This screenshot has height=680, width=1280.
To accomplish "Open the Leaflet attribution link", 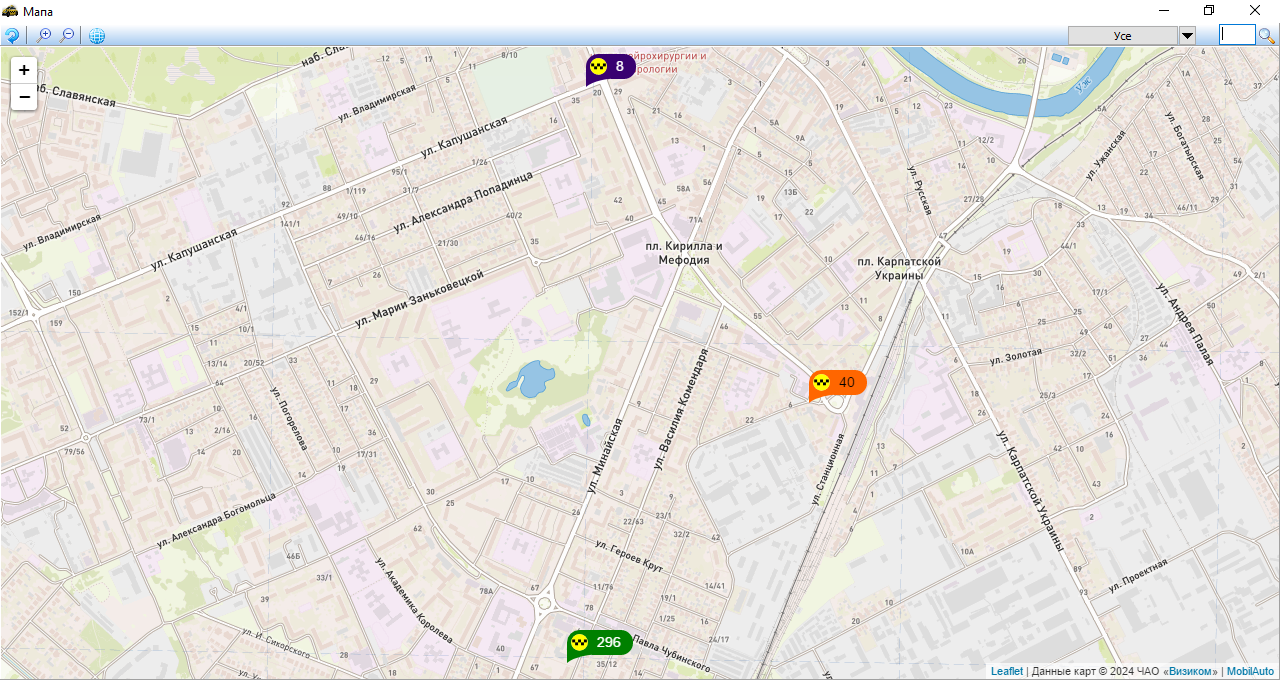I will click(1007, 671).
